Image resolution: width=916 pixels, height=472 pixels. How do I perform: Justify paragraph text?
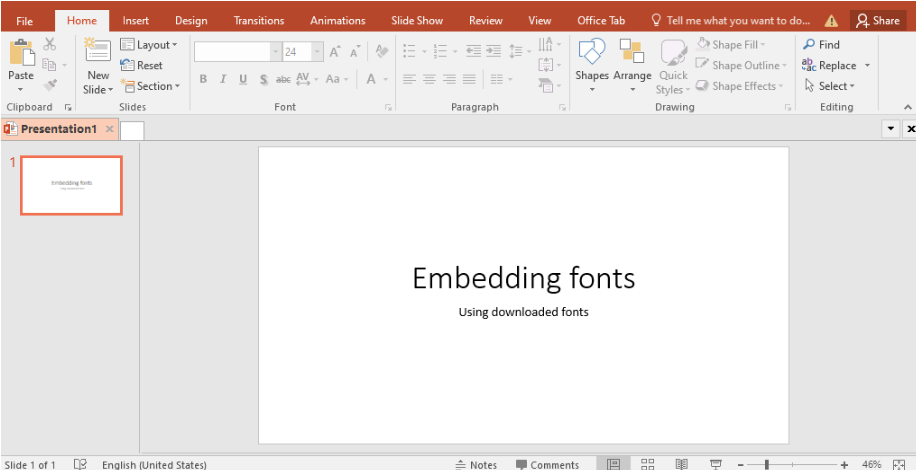pos(469,79)
